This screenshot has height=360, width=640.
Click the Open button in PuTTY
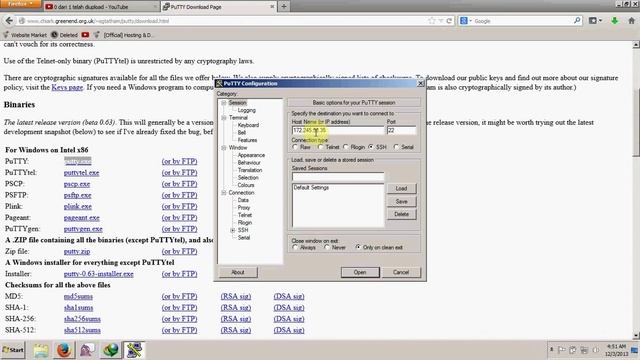tap(360, 272)
